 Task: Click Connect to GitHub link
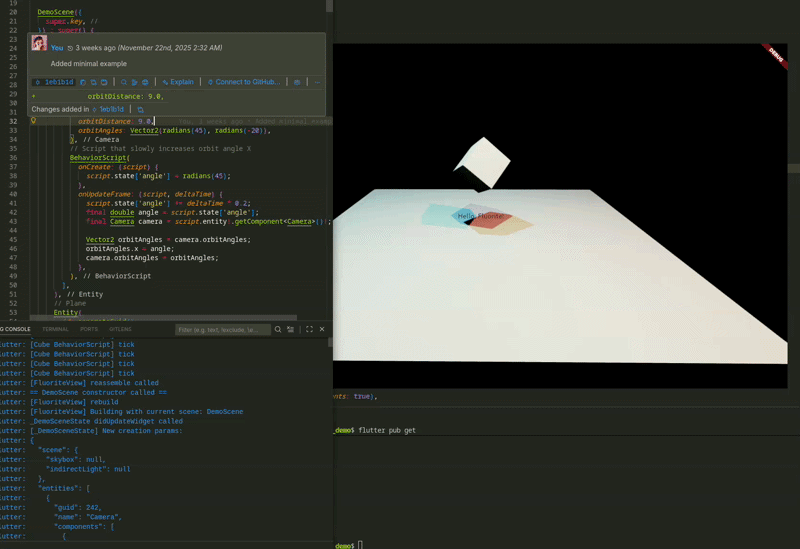point(244,82)
